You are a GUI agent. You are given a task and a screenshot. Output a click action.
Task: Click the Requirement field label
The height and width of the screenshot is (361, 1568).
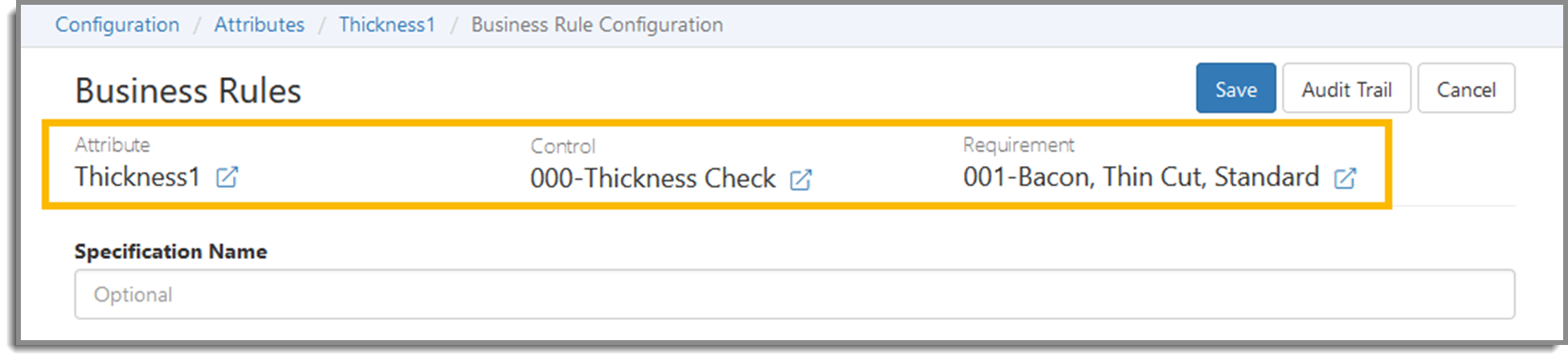pyautogui.click(x=1019, y=145)
